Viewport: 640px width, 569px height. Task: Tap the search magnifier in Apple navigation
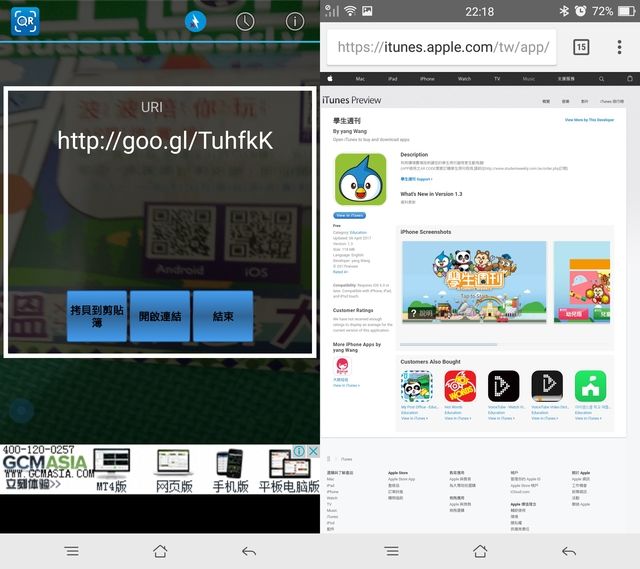tap(601, 79)
